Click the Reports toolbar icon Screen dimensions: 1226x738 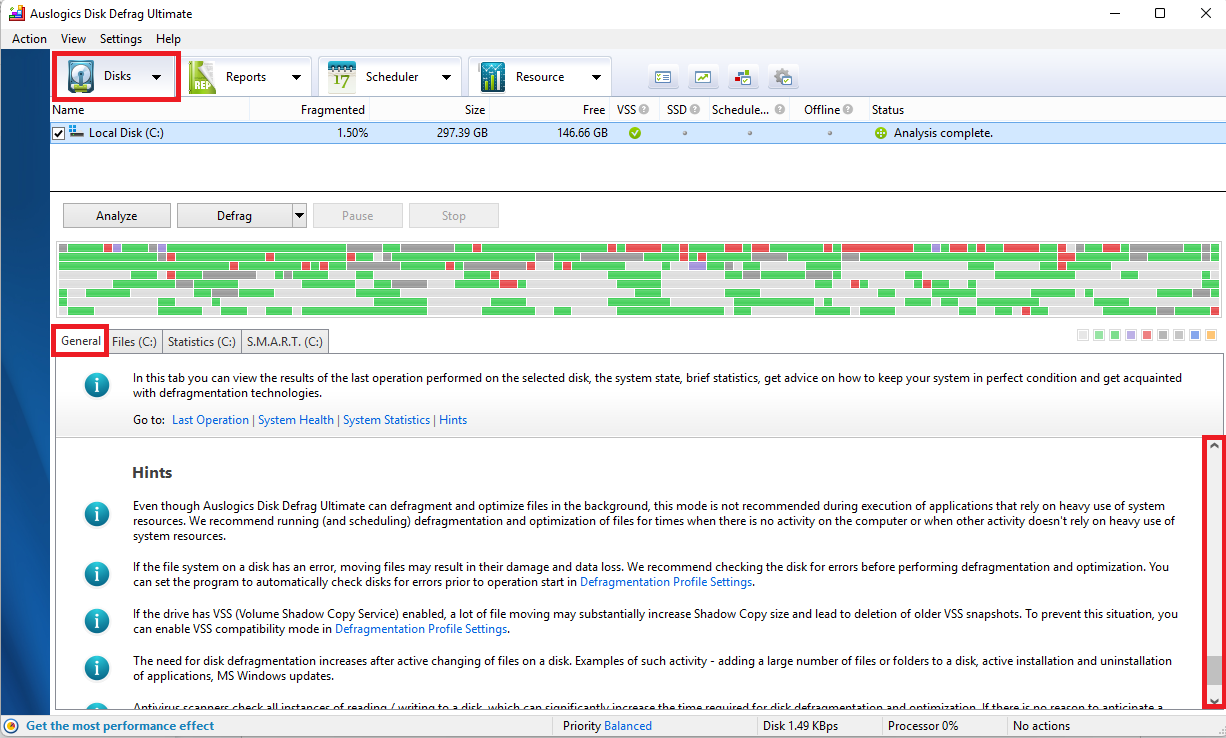pos(203,77)
